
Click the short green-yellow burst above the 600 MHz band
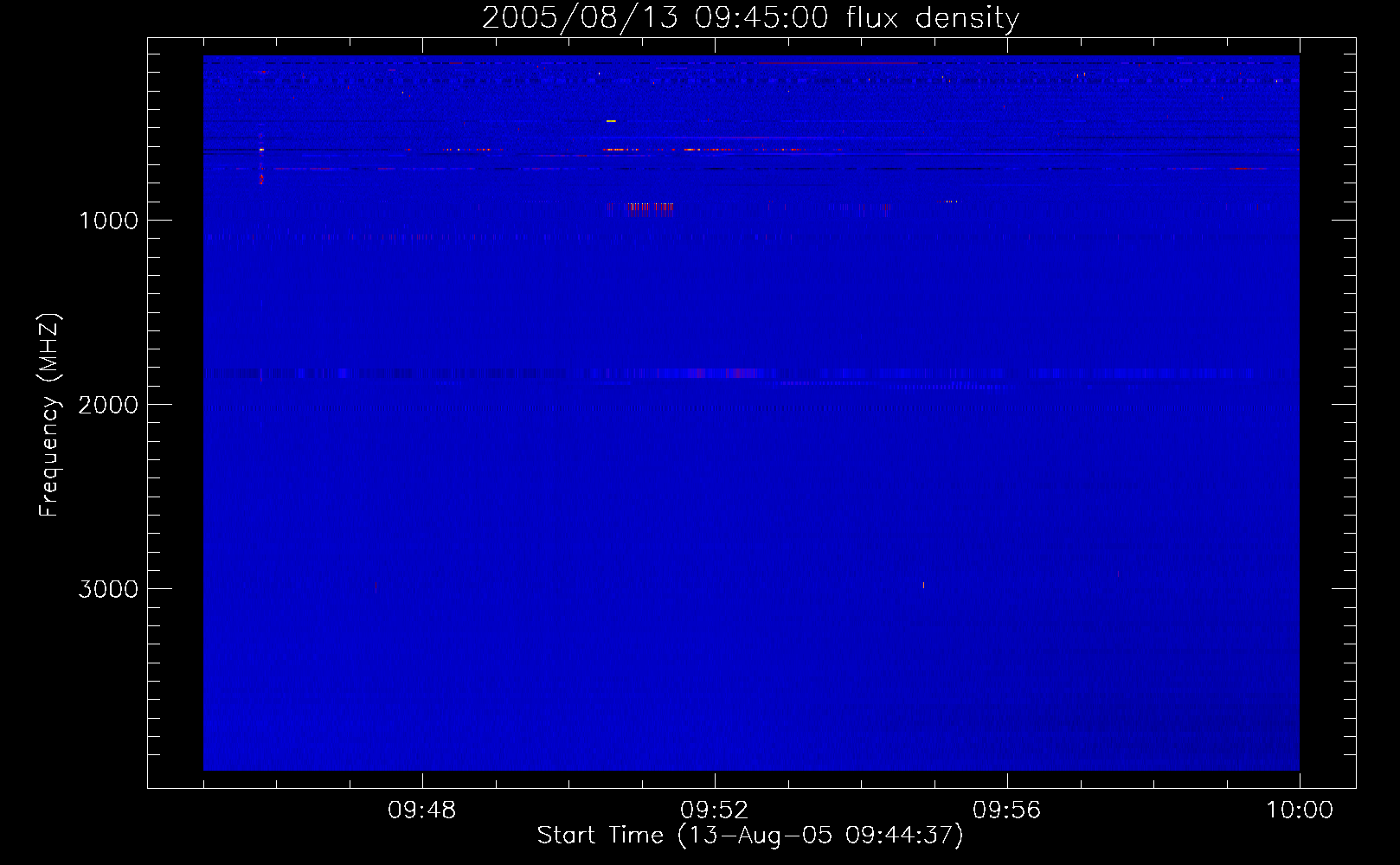click(611, 121)
